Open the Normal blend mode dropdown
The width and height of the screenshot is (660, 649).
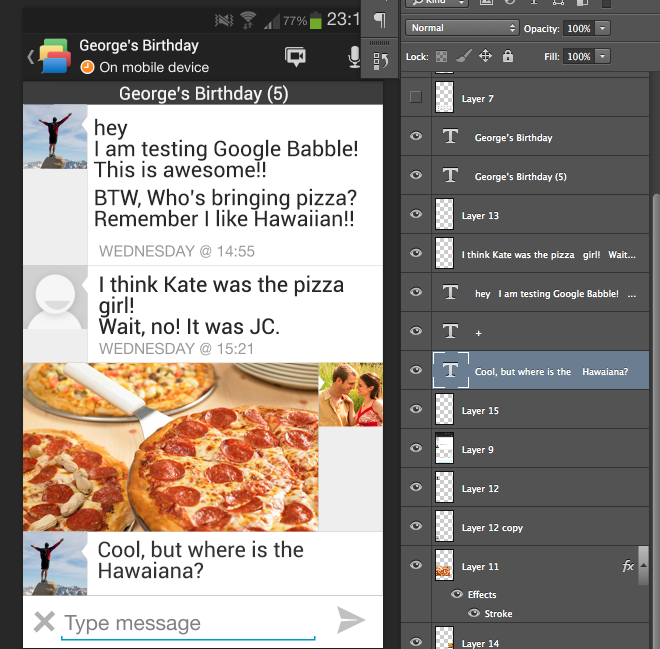(462, 28)
